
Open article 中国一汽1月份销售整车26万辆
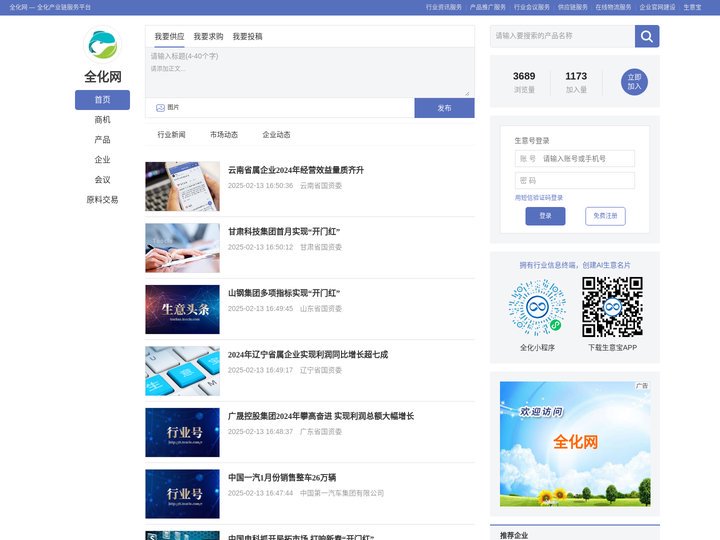(282, 478)
